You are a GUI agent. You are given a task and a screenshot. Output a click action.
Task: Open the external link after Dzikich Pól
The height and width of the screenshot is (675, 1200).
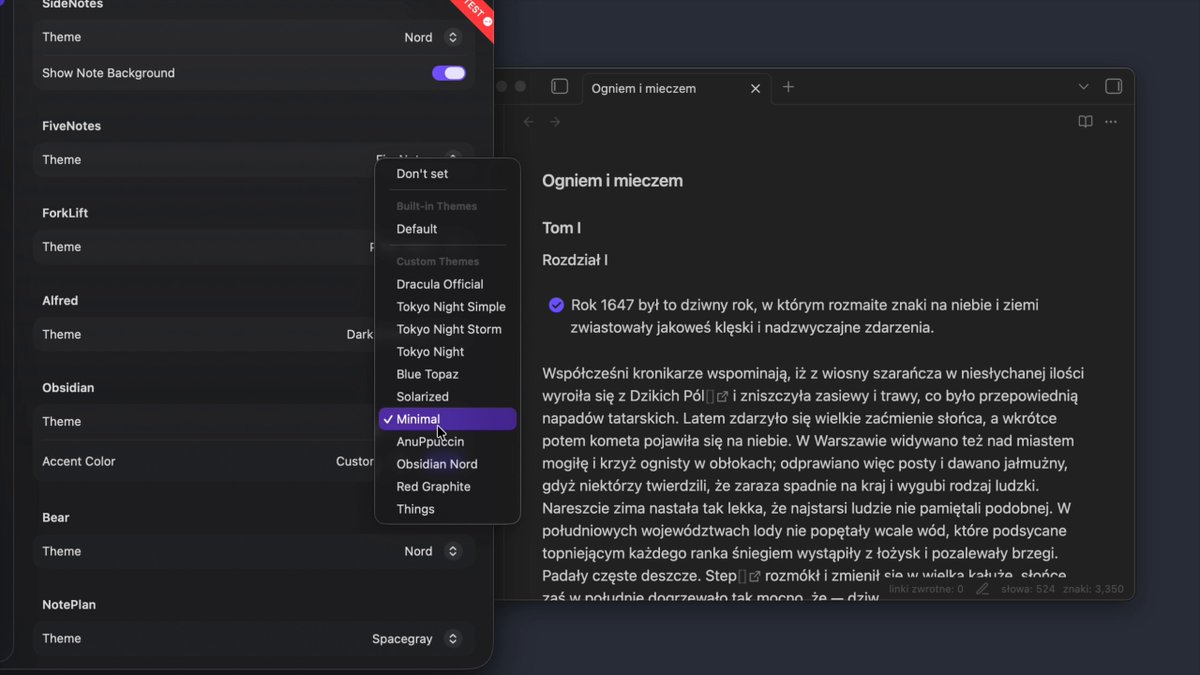pos(722,396)
